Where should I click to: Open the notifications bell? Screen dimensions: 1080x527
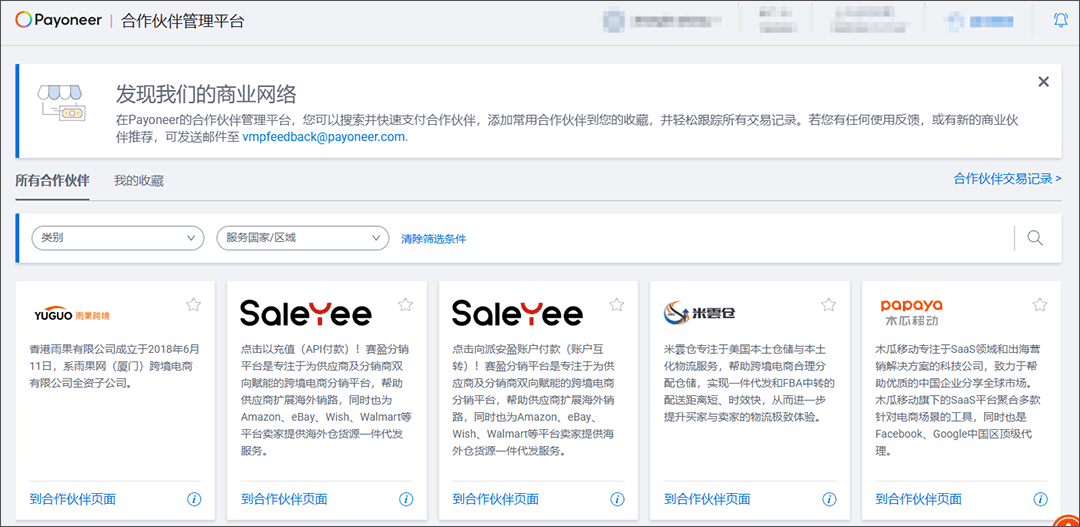[1061, 21]
